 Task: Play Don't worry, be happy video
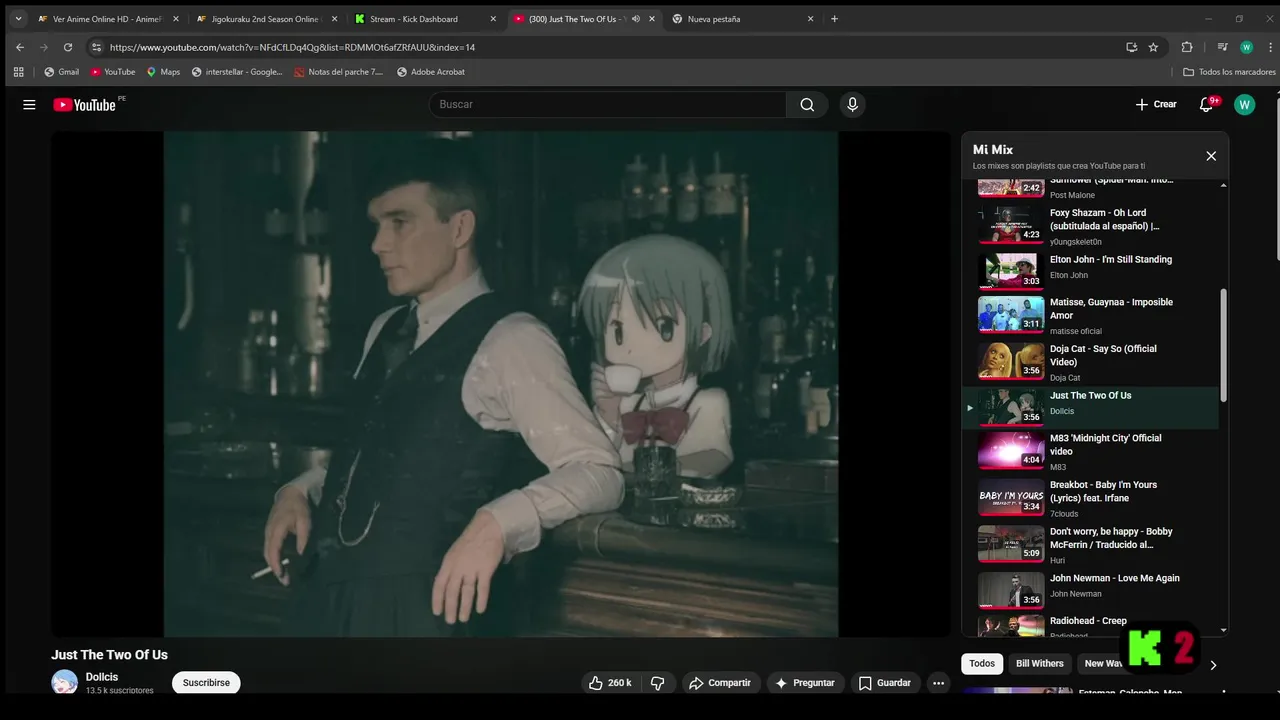(x=1090, y=546)
